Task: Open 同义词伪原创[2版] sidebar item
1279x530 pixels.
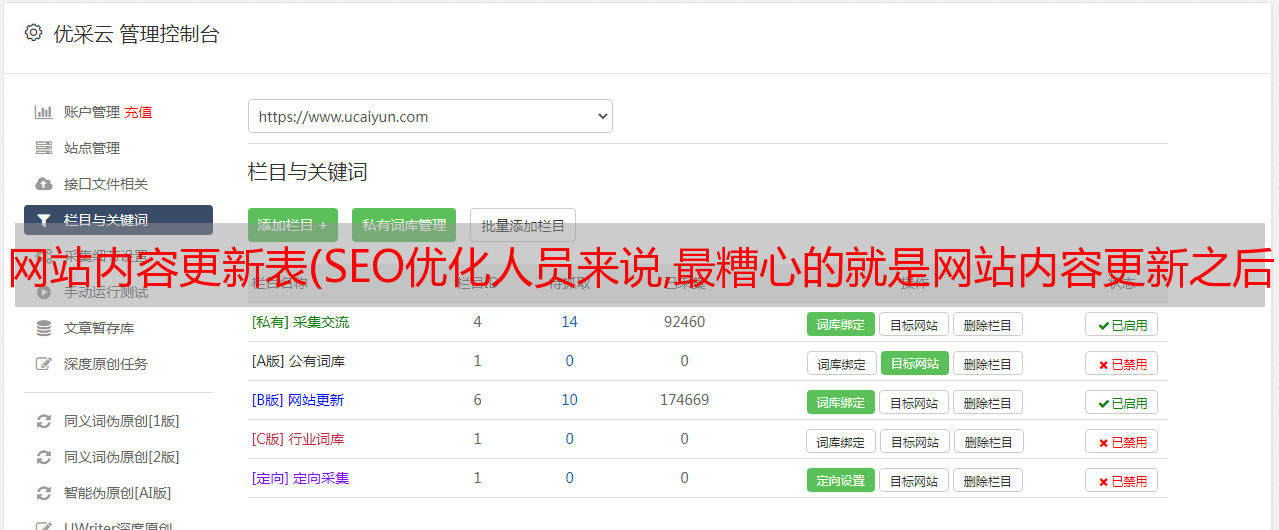Action: (x=122, y=457)
